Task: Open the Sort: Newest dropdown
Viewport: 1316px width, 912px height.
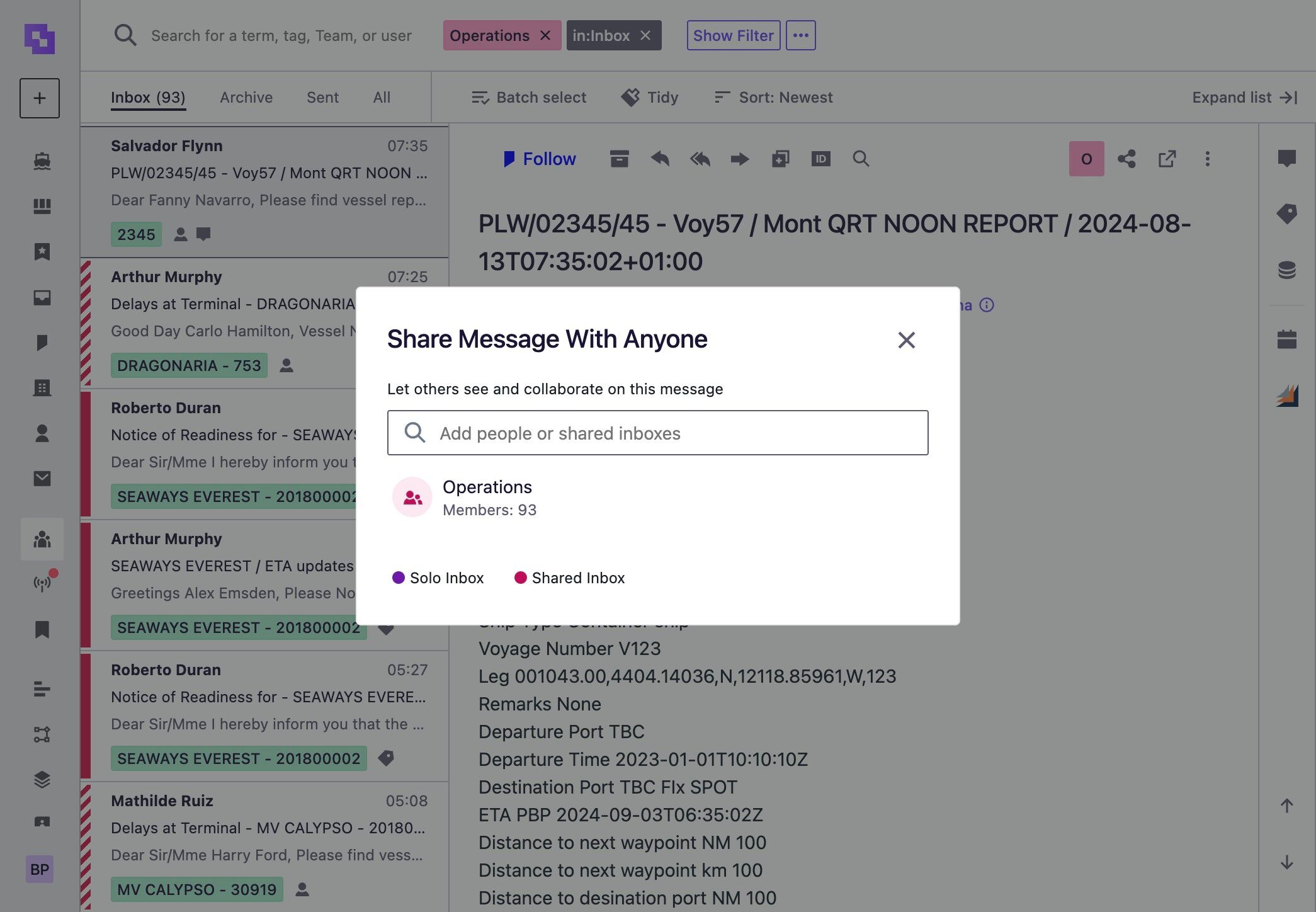Action: (773, 98)
